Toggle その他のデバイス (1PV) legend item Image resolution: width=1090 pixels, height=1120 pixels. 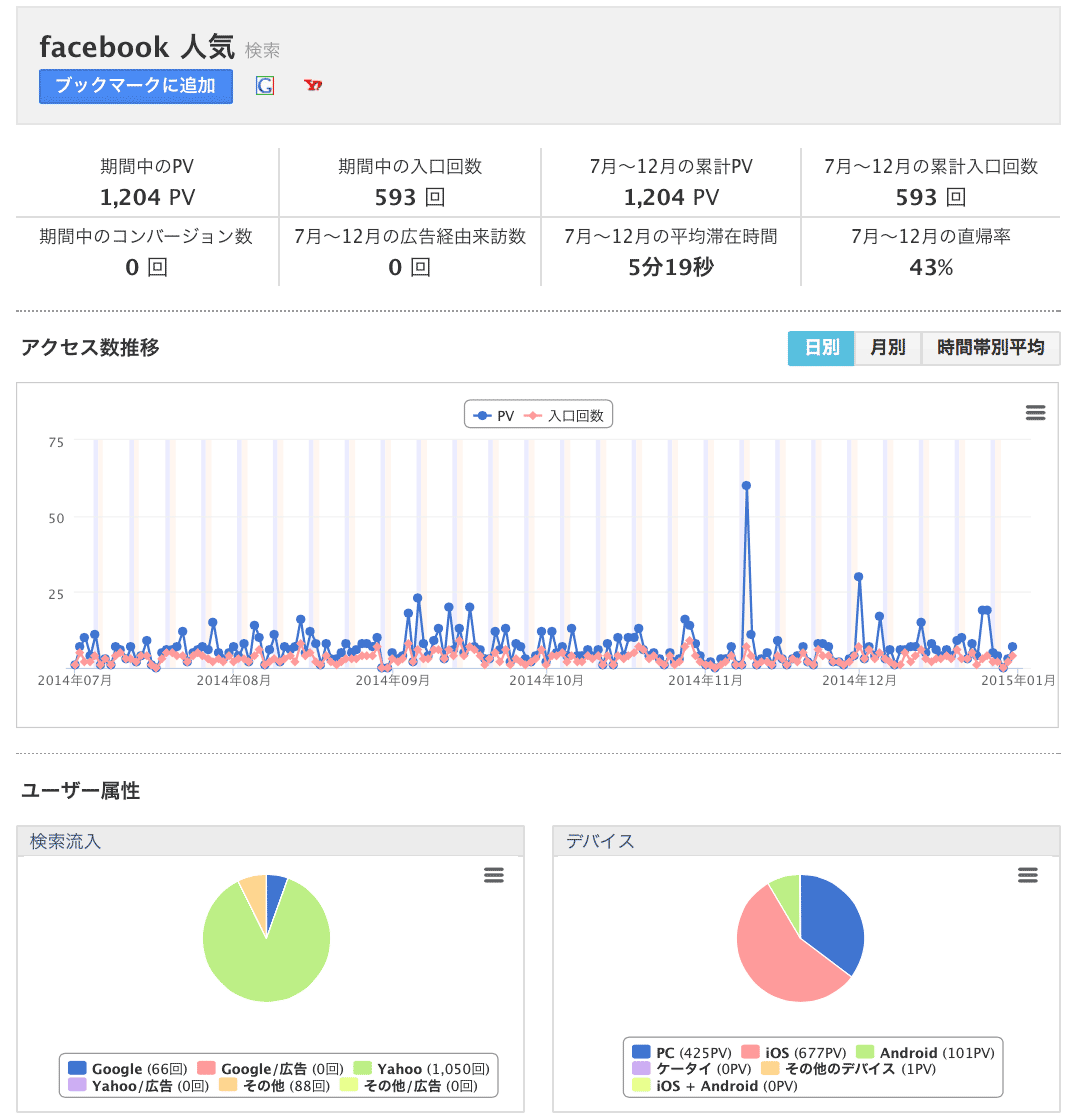click(x=849, y=1069)
